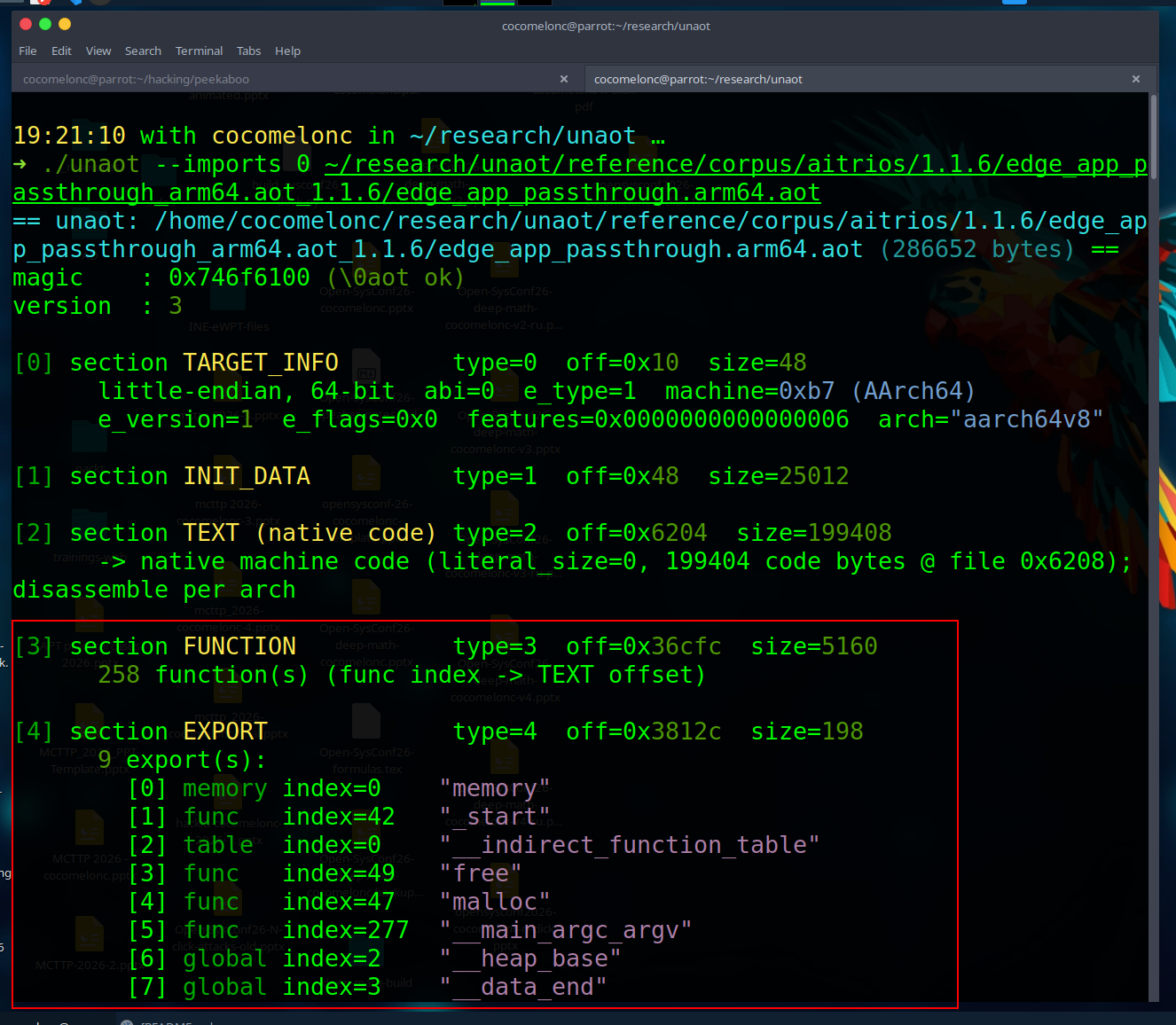The width and height of the screenshot is (1176, 1025).
Task: Click size=198 on the EXPORT line
Action: pos(807,732)
